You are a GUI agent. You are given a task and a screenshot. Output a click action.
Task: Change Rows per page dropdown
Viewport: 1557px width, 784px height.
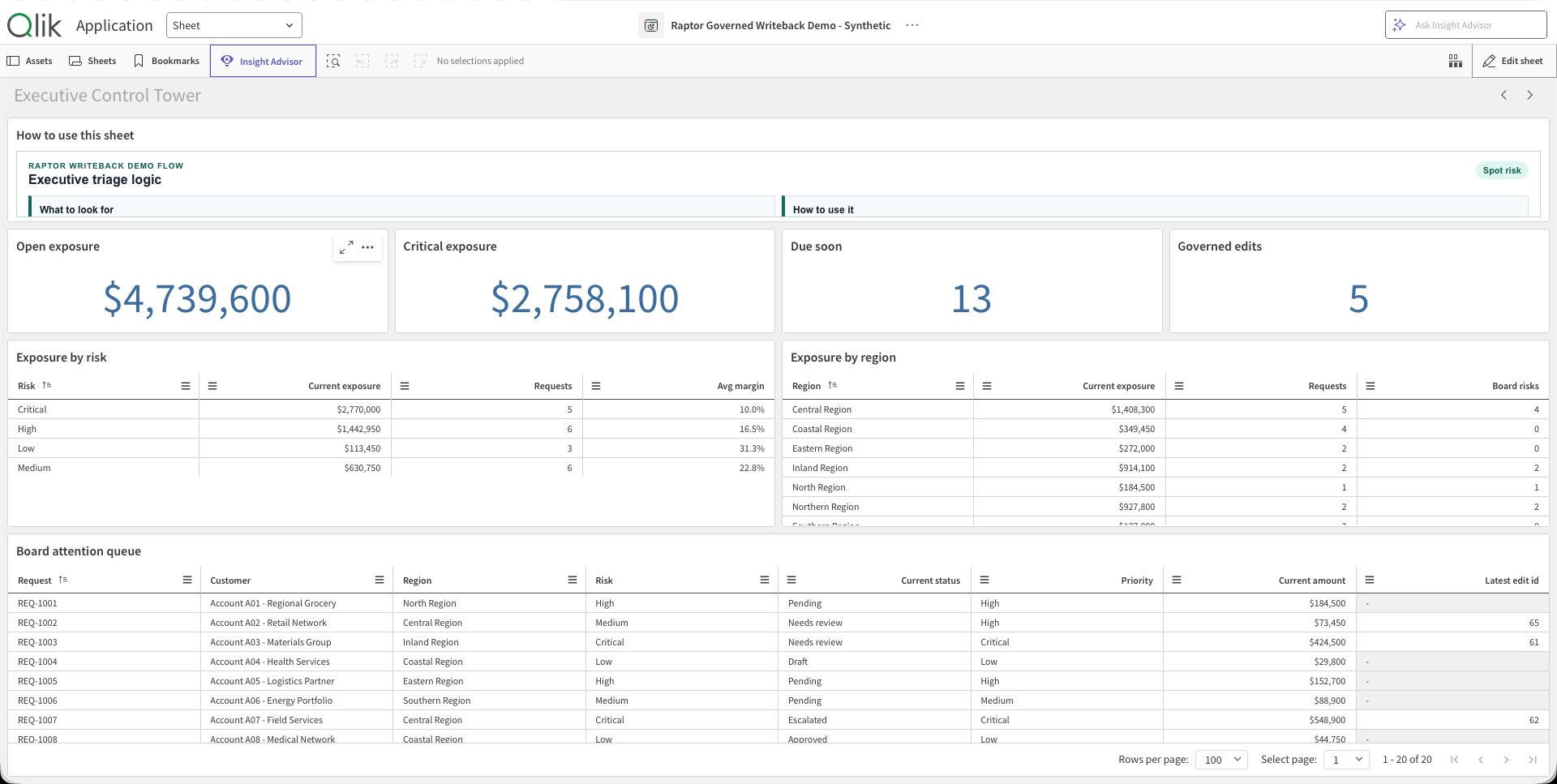(x=1221, y=760)
